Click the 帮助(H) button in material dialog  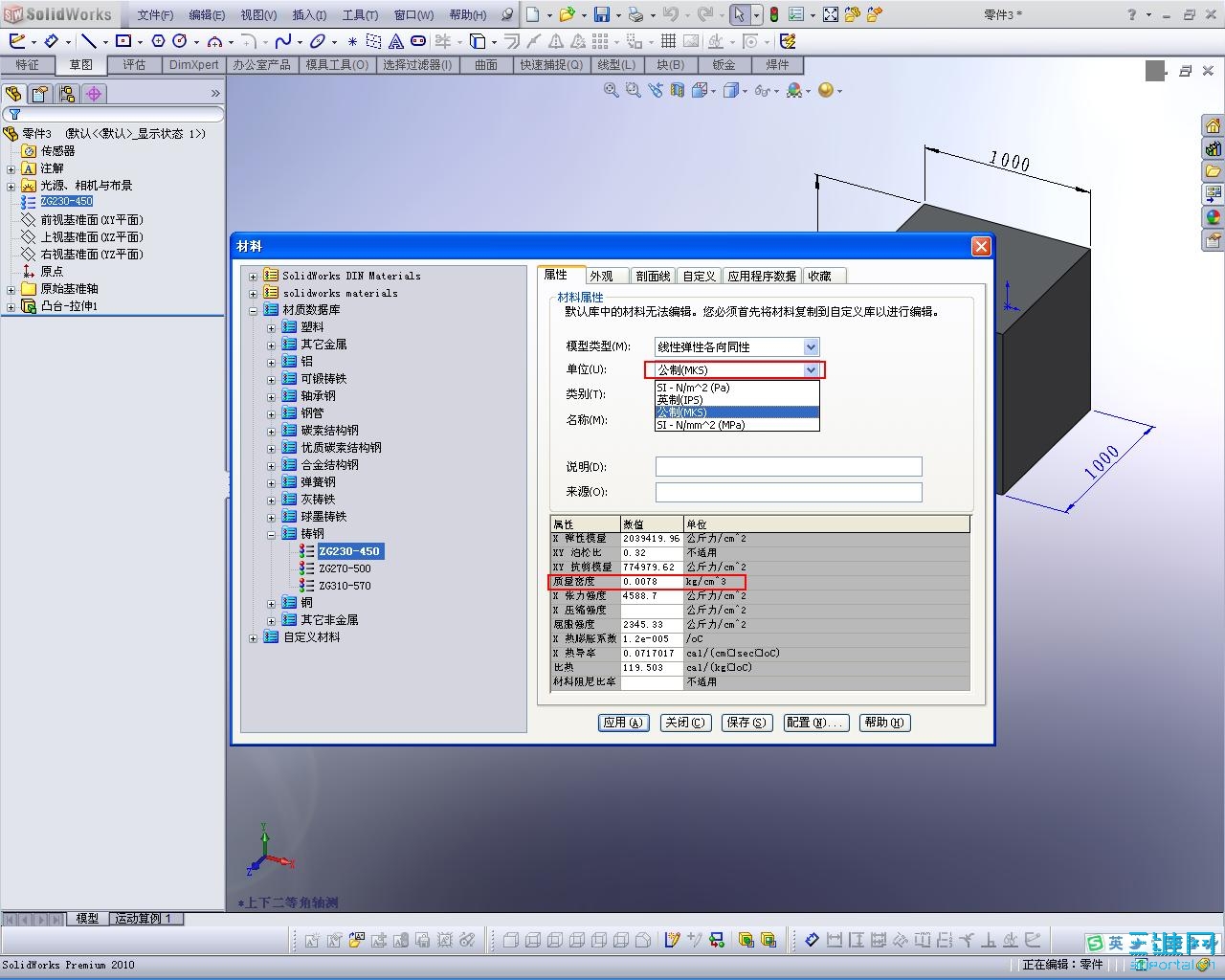[x=884, y=723]
